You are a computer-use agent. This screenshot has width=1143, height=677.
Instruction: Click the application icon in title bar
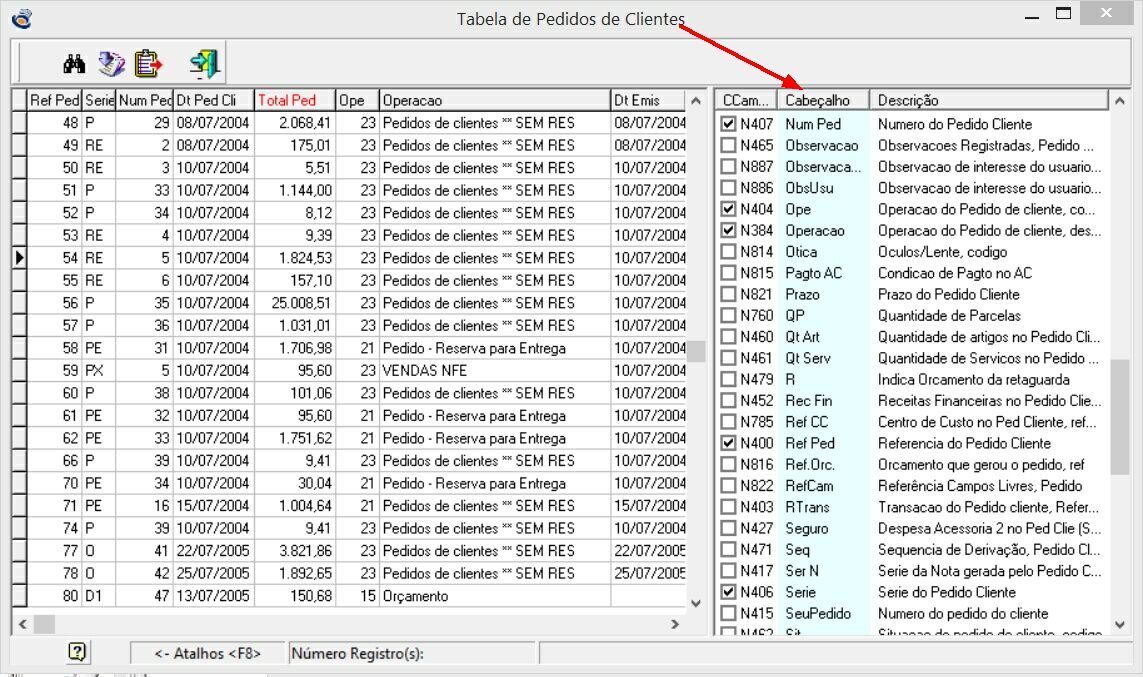(x=23, y=18)
